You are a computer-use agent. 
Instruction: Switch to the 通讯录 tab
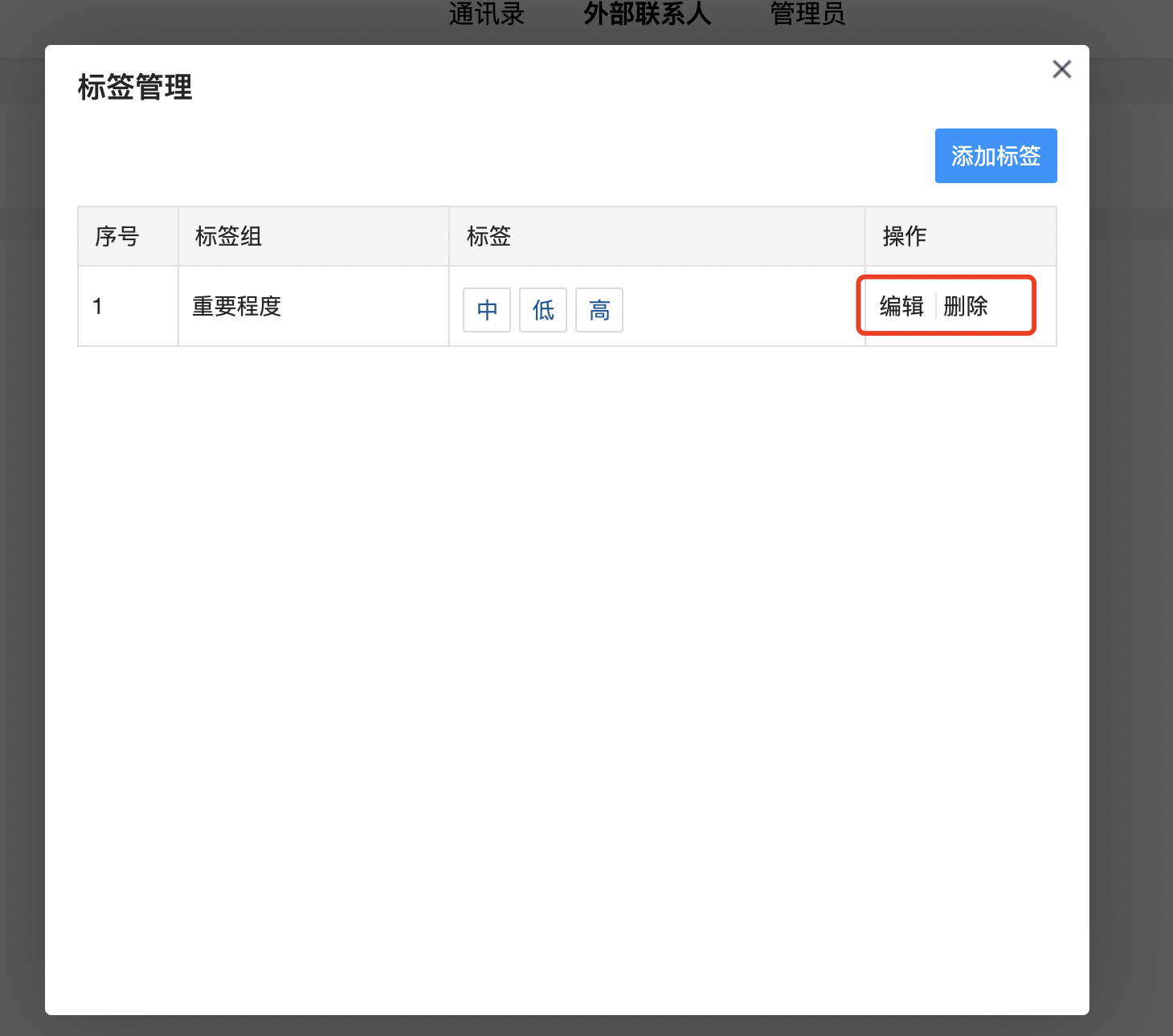tap(486, 14)
